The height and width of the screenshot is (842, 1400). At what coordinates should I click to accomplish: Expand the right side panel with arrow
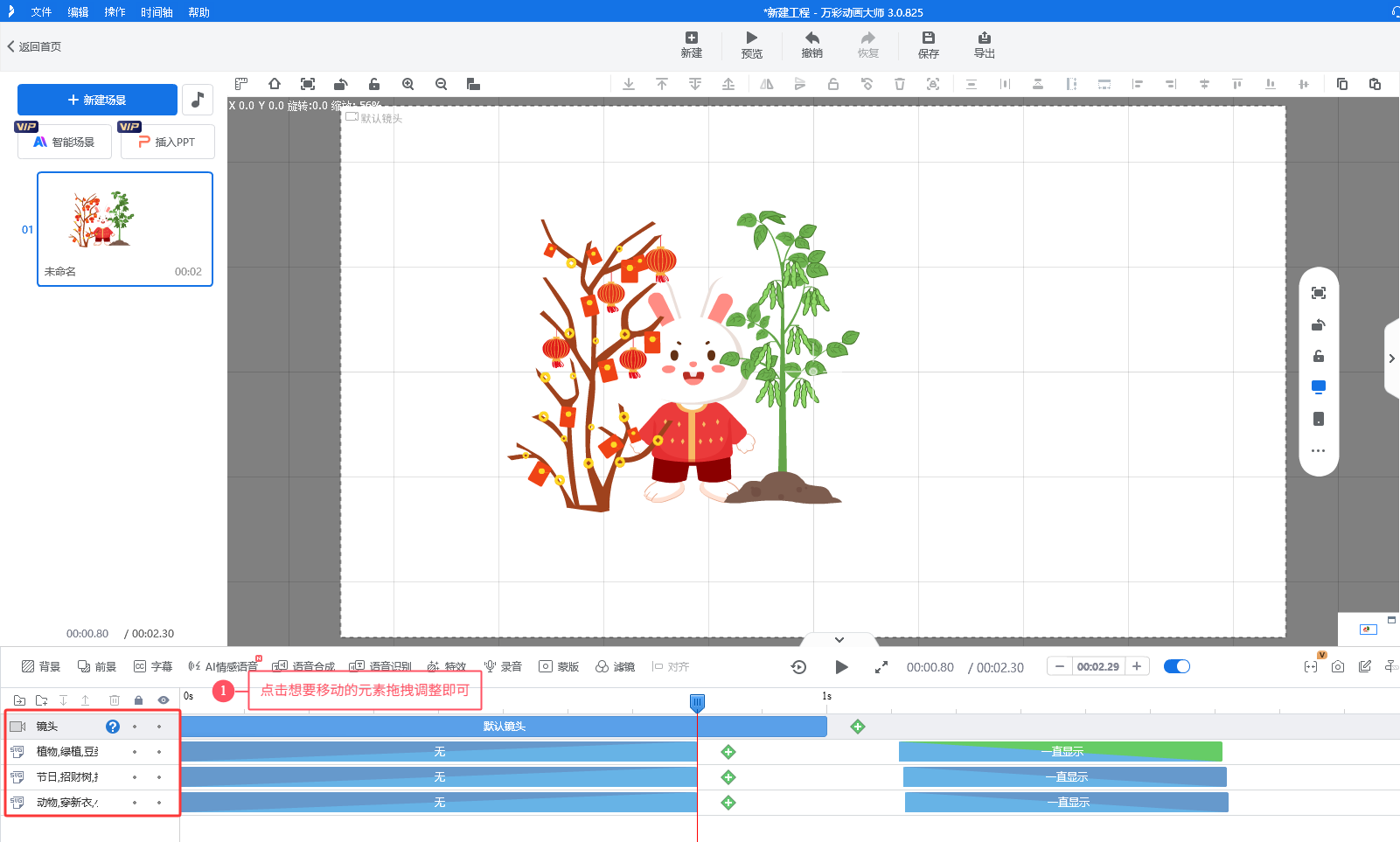[x=1391, y=358]
